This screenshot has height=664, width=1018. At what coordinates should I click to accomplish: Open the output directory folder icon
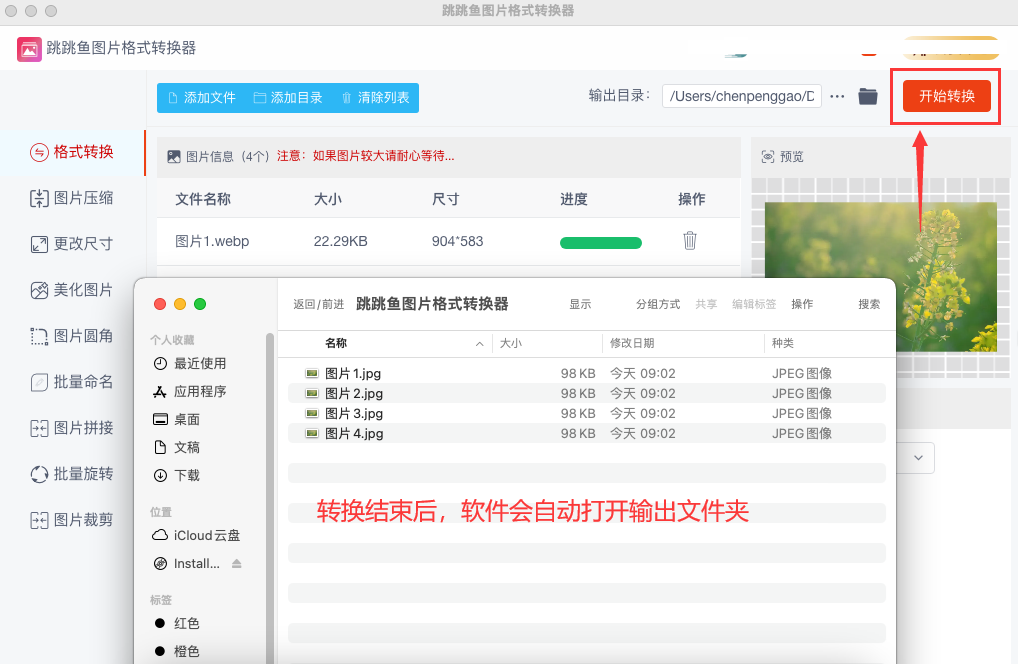[x=867, y=96]
